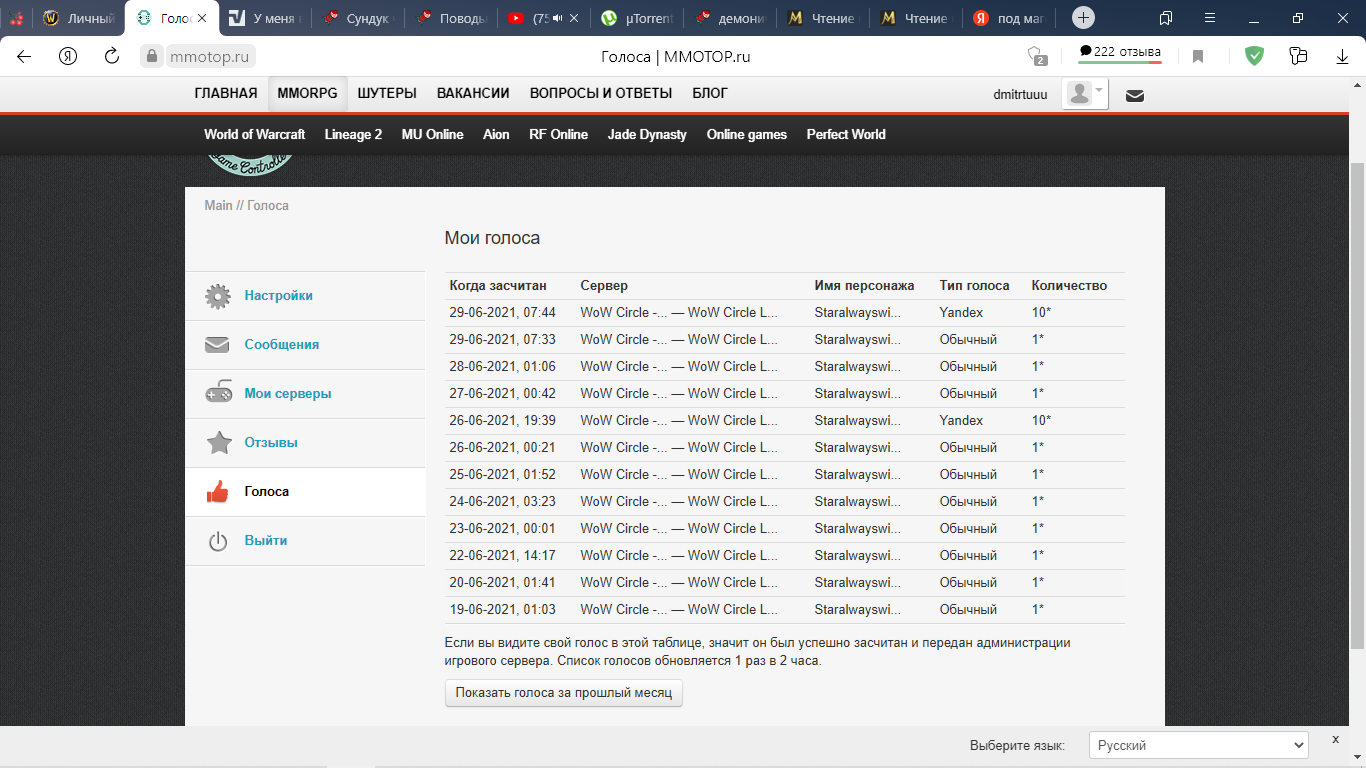Reload the page with refresh icon

[x=112, y=56]
